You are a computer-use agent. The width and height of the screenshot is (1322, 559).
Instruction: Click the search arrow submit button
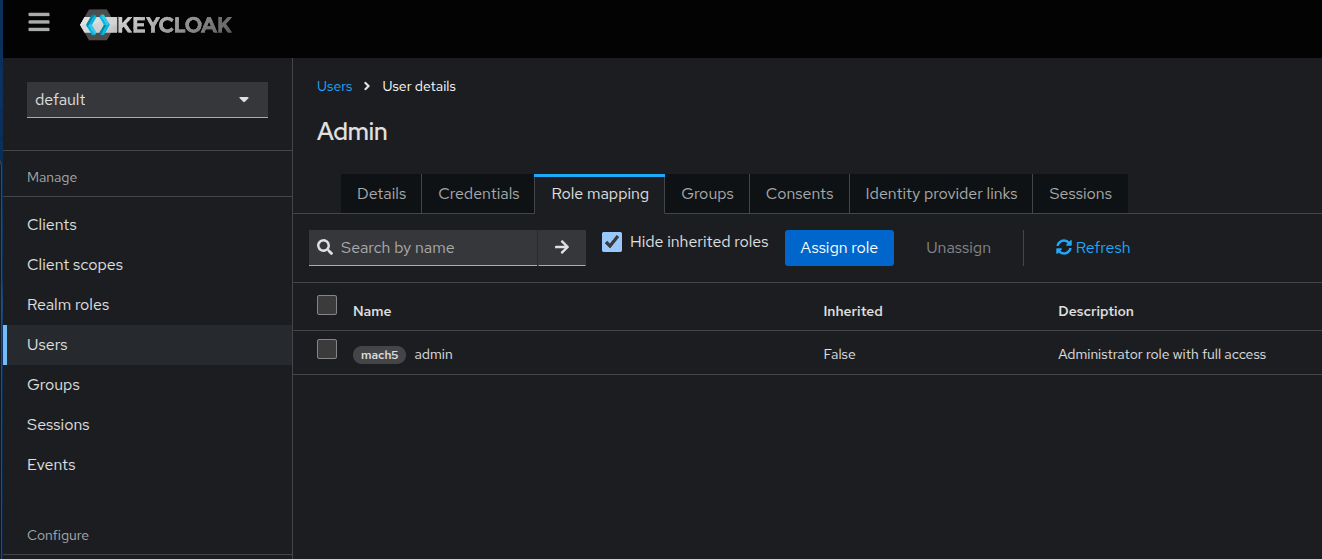[562, 247]
